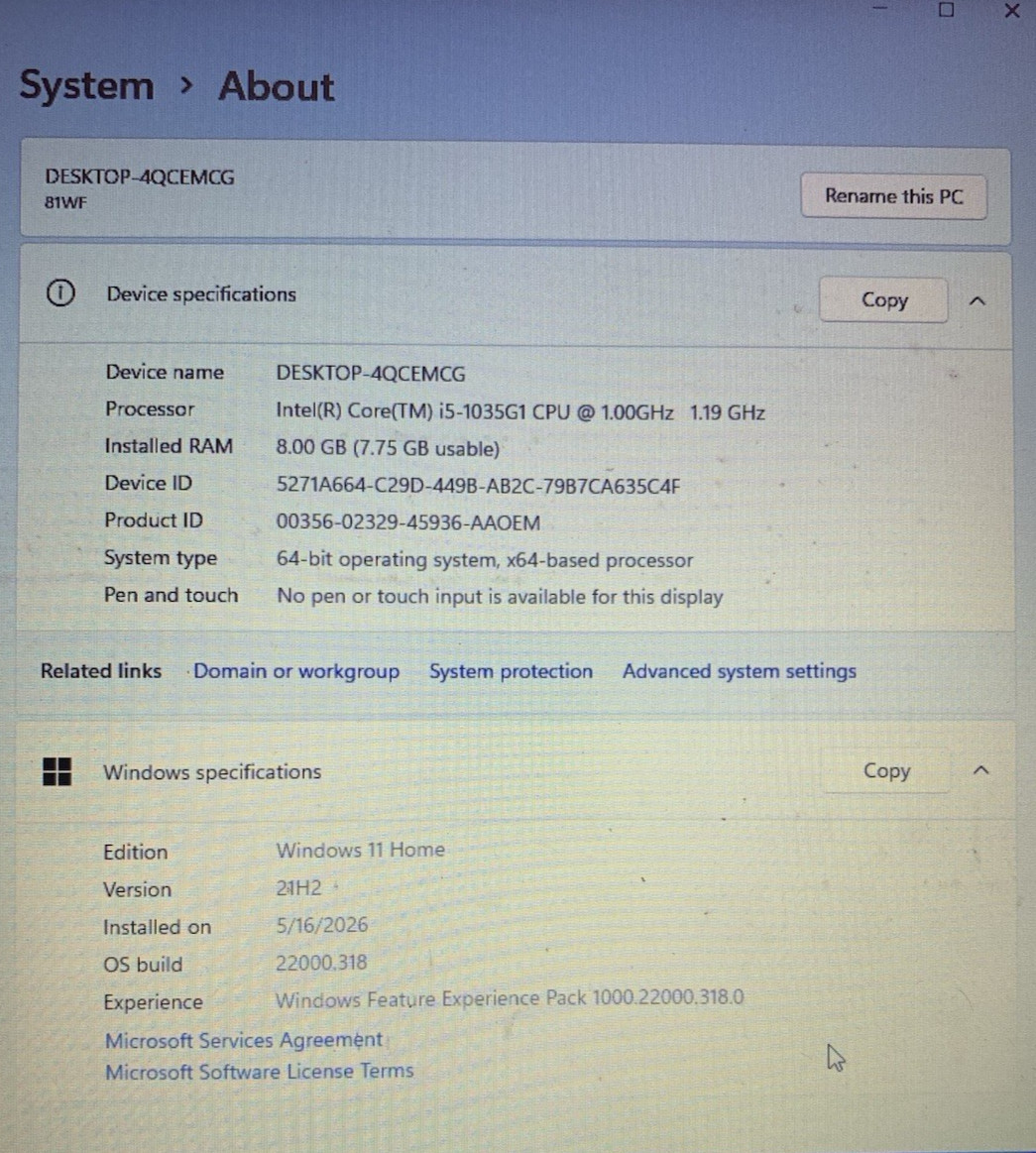Click the About page heading
Image resolution: width=1036 pixels, height=1153 pixels.
coord(277,86)
